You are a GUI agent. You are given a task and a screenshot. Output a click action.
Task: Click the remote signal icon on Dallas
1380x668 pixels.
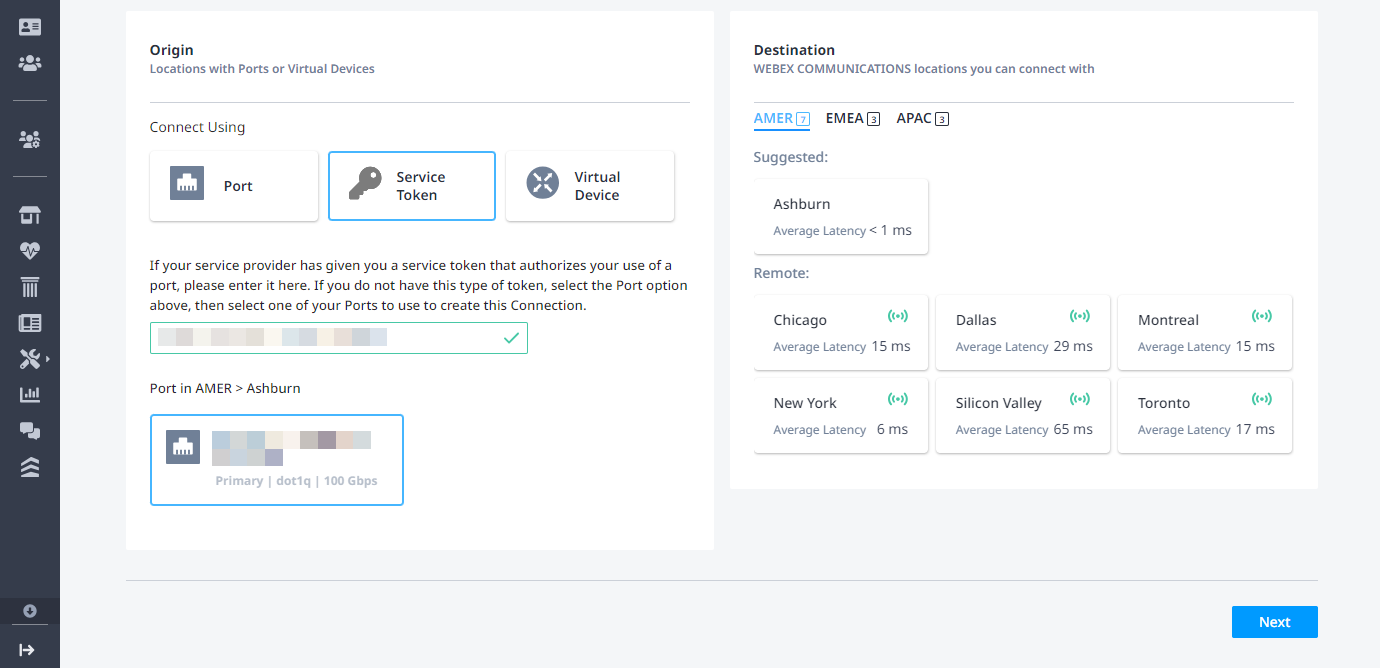coord(1080,316)
